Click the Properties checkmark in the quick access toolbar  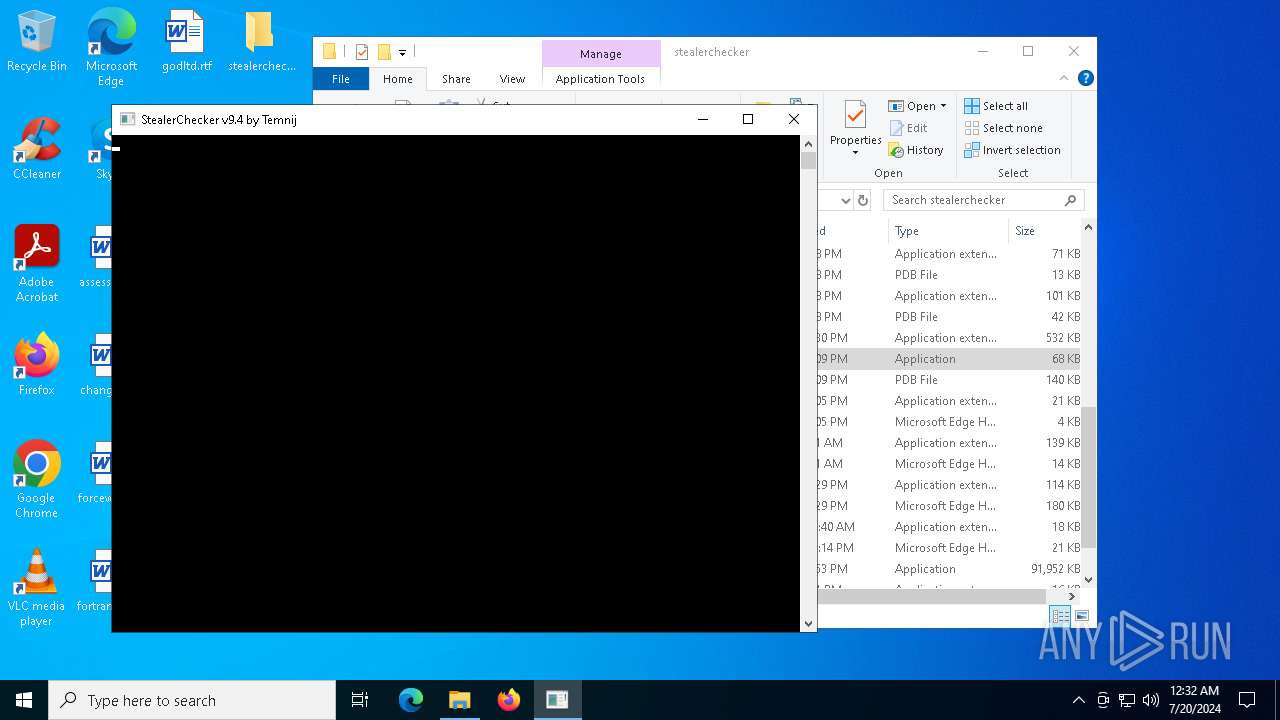[362, 52]
